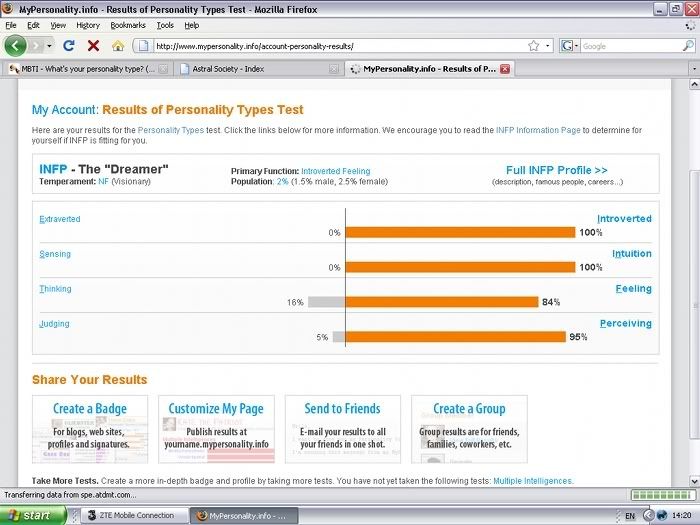Open the Send to Friends card
Viewport: 700px width, 525px height.
342,429
